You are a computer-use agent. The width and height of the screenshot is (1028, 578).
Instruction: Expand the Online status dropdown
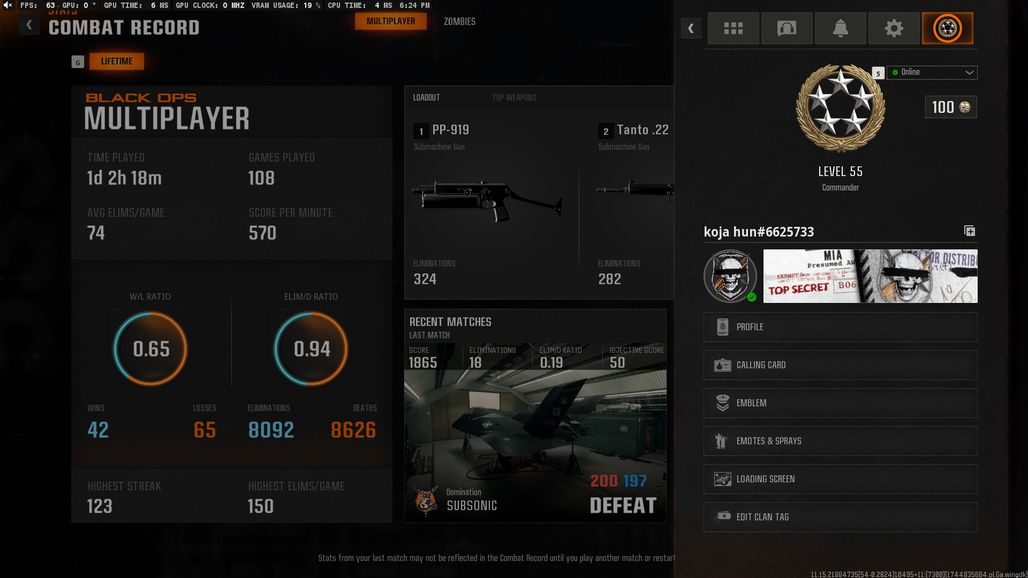(x=932, y=72)
